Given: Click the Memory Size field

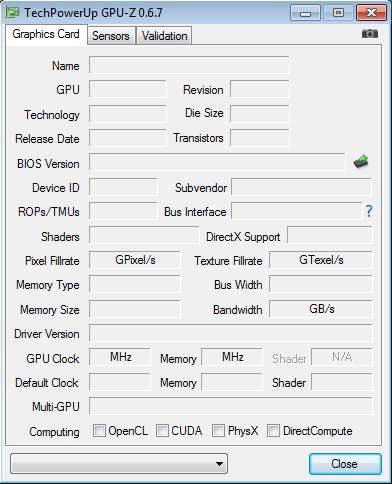Looking at the screenshot, I should tap(134, 309).
